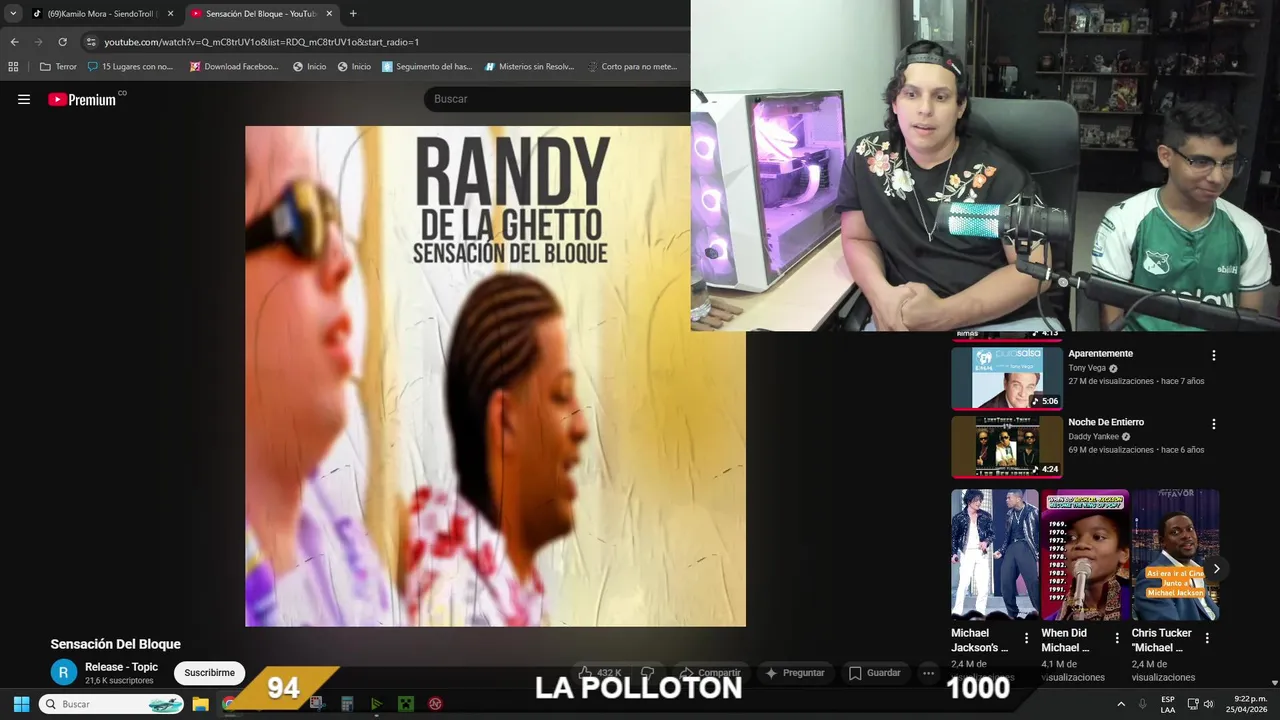Dislike the current video

pyautogui.click(x=648, y=673)
